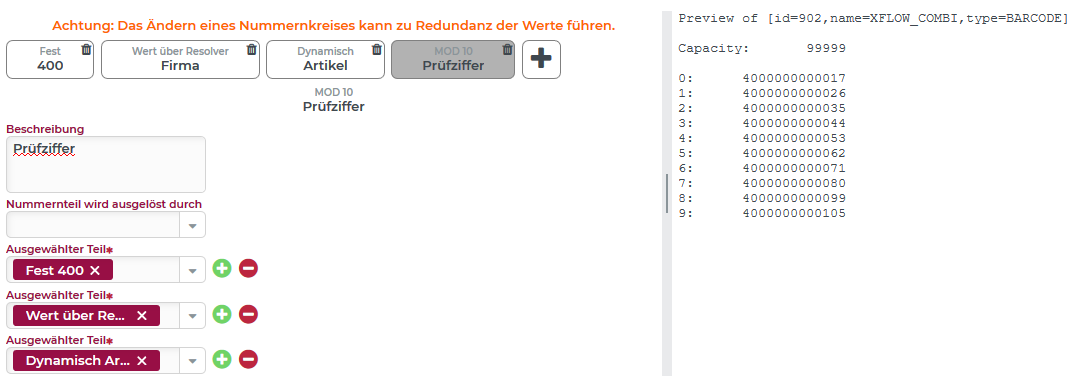Add a row after Fest 400 selection

coord(222,269)
